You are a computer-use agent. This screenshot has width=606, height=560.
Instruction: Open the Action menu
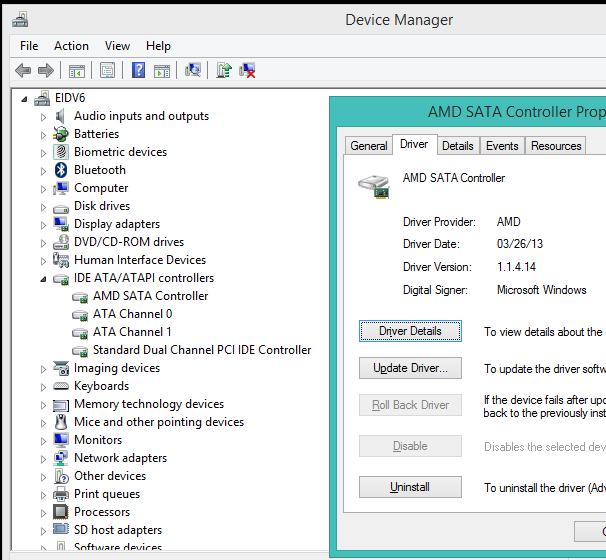71,46
